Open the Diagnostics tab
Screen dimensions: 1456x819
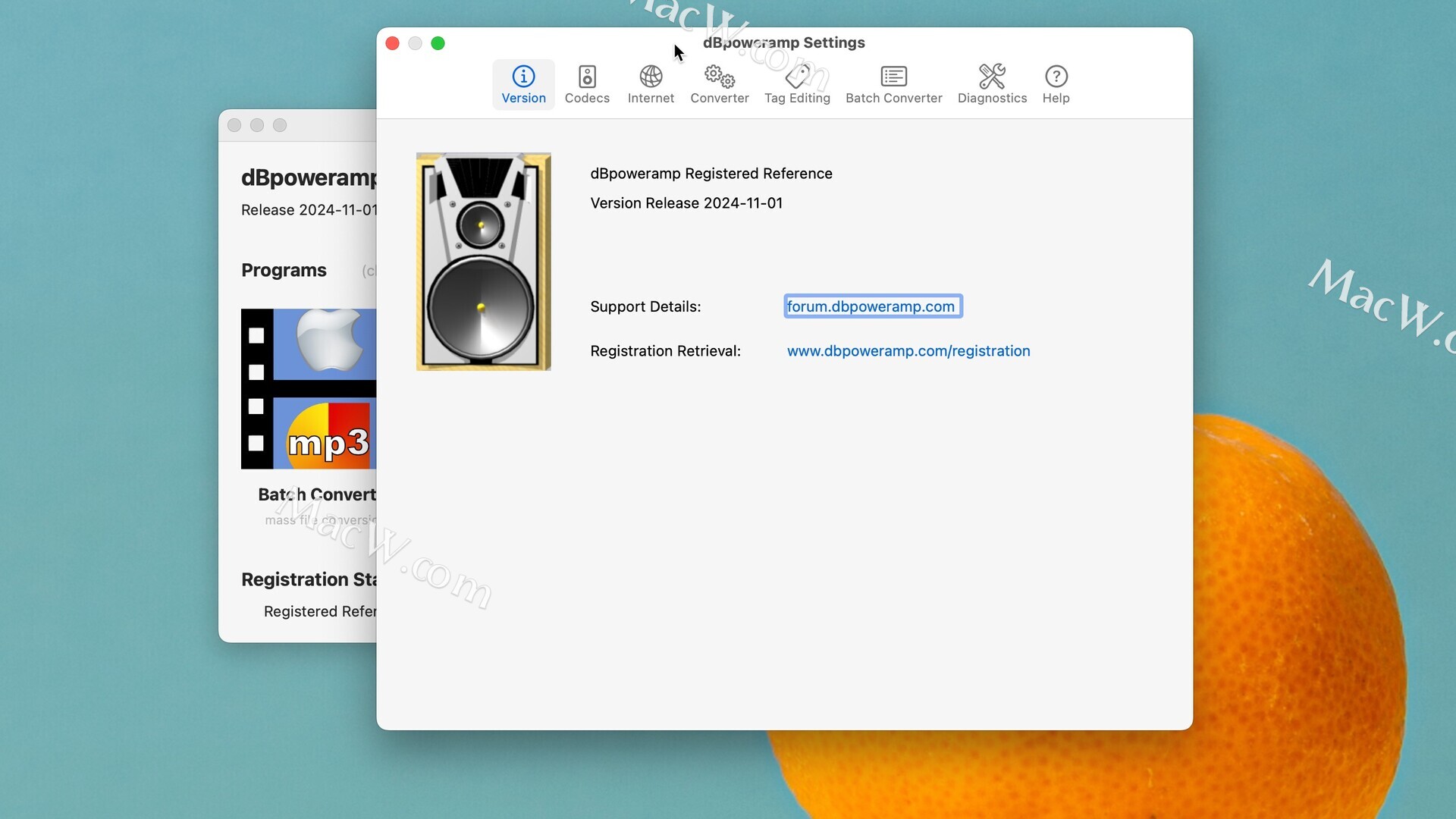[992, 85]
